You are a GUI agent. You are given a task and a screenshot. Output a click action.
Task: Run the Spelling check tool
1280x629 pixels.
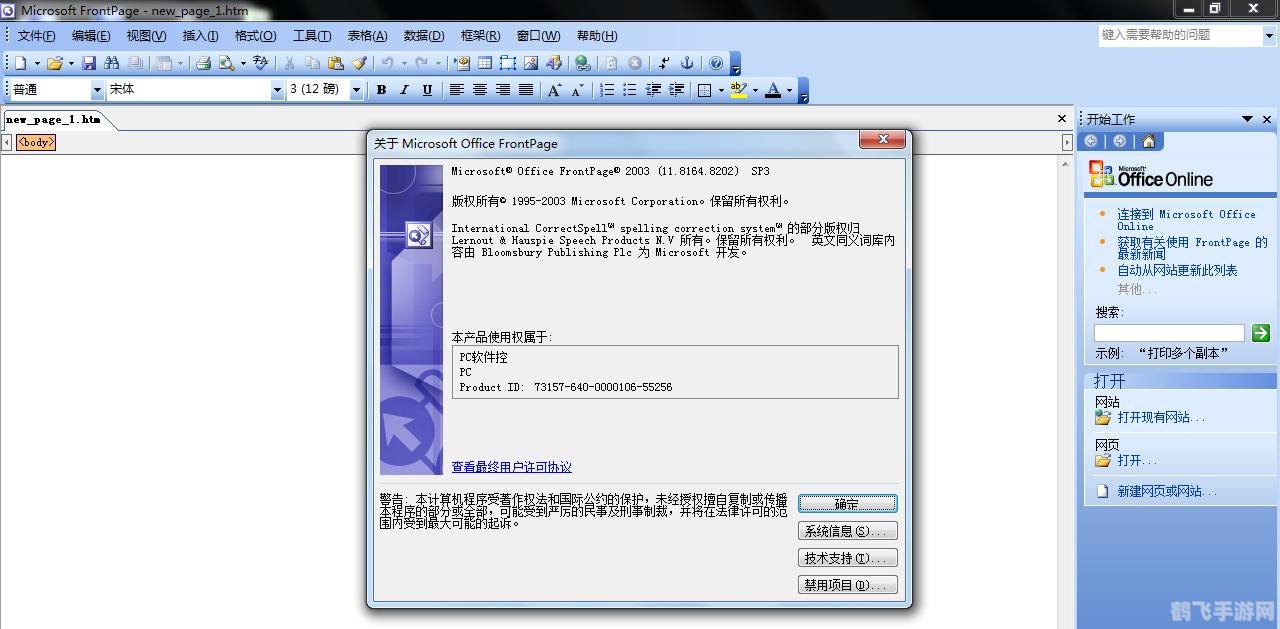(x=260, y=62)
